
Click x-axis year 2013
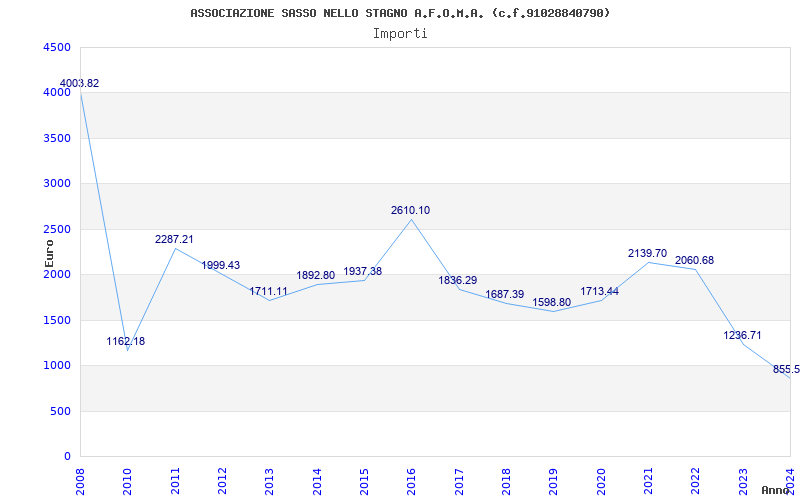[x=269, y=481]
